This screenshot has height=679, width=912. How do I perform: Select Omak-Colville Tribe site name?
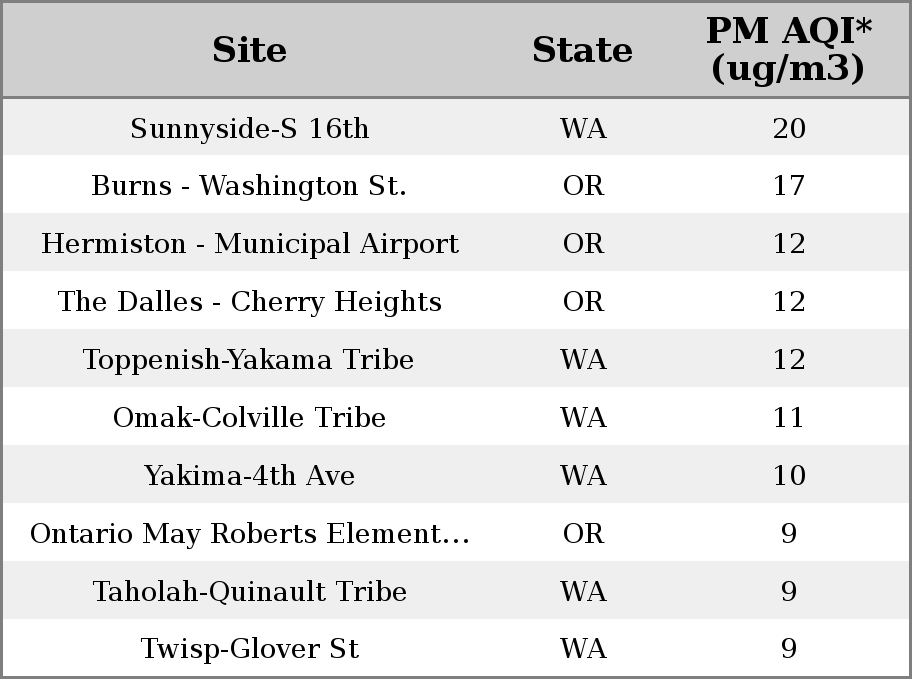point(249,417)
